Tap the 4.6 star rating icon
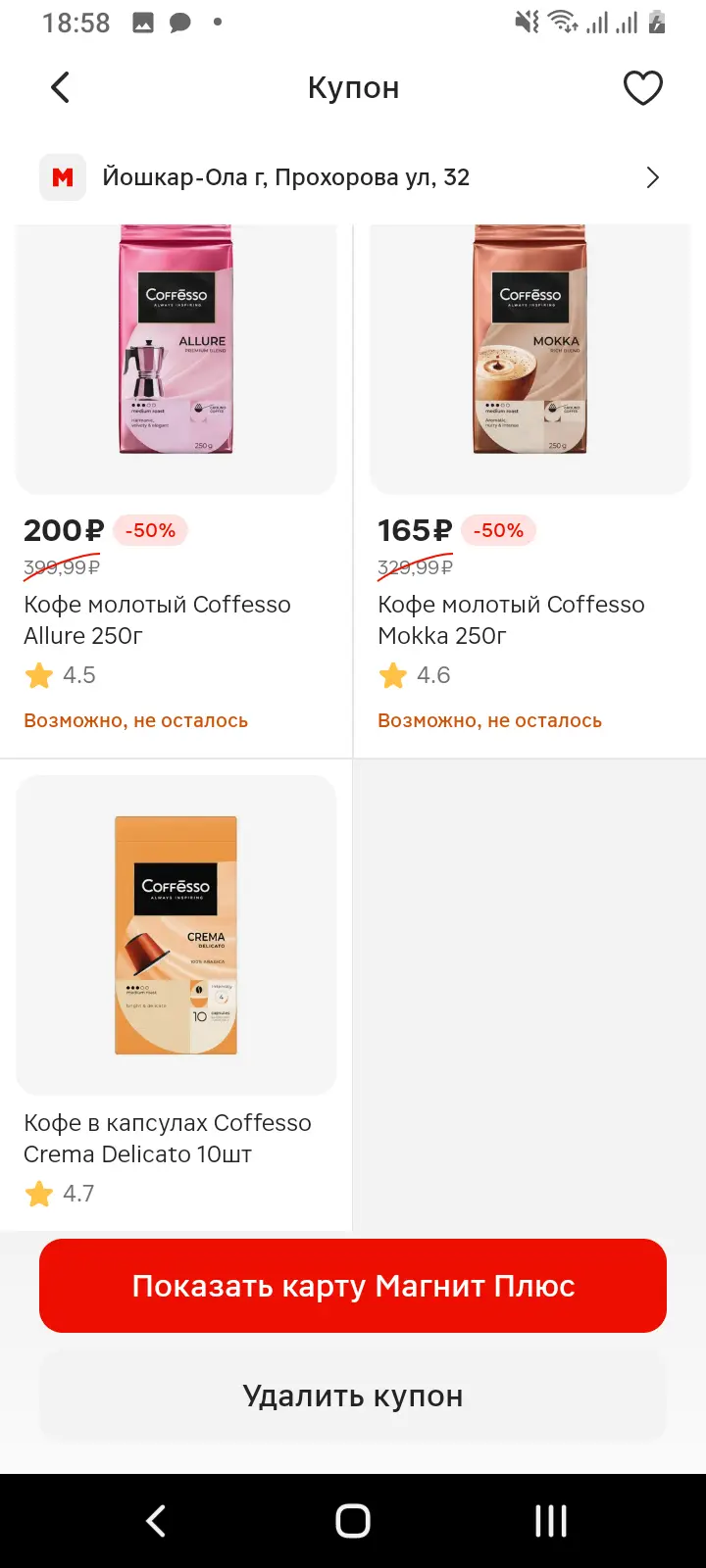 393,675
